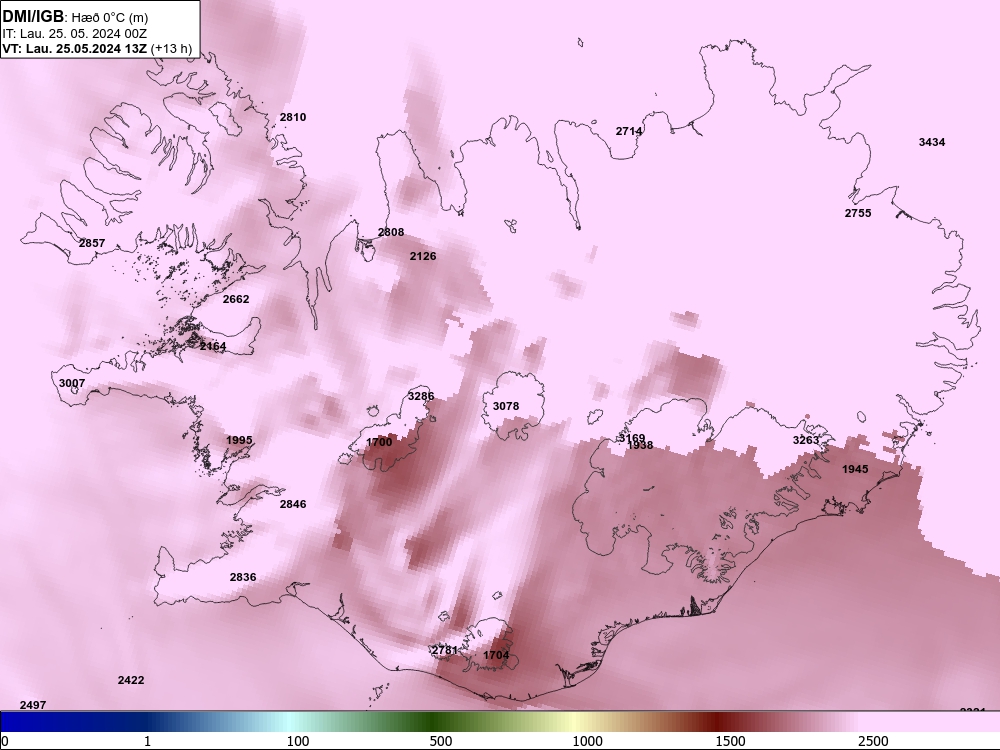Click the 'VT: Lau. 25.05.2024 13Z' line
Image resolution: width=1000 pixels, height=750 pixels.
[x=75, y=48]
